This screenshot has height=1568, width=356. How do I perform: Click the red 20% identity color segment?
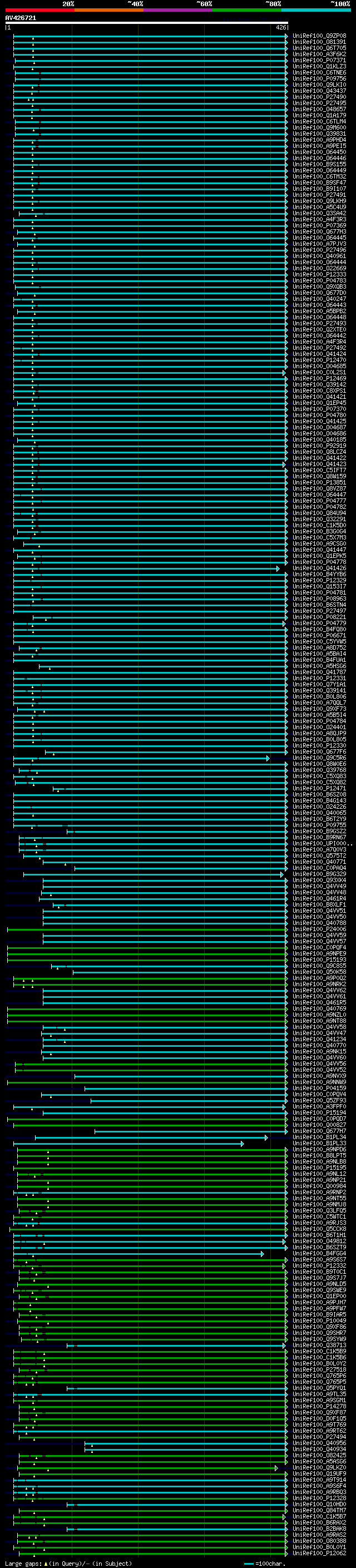coord(39,10)
